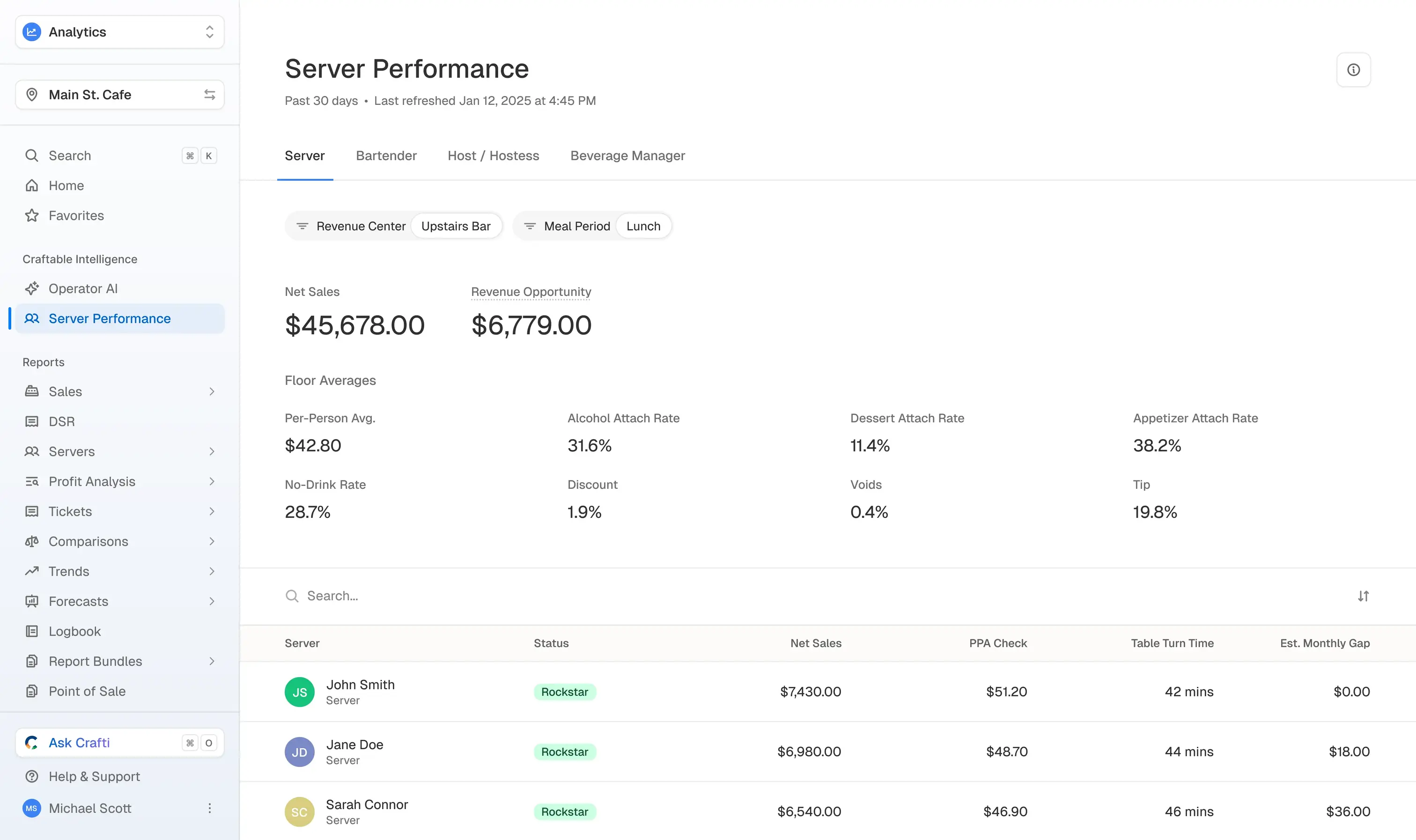Click the sort arrows icon above table

point(1364,596)
